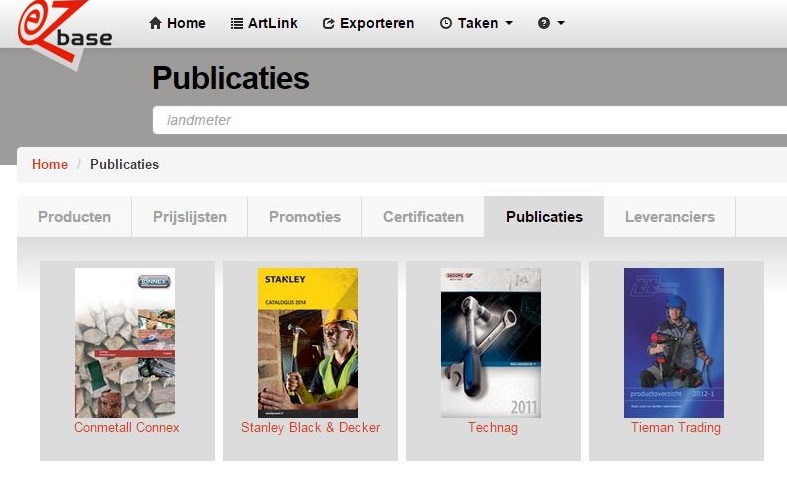787x485 pixels.
Task: Click the Home icon in navbar
Action: (155, 23)
